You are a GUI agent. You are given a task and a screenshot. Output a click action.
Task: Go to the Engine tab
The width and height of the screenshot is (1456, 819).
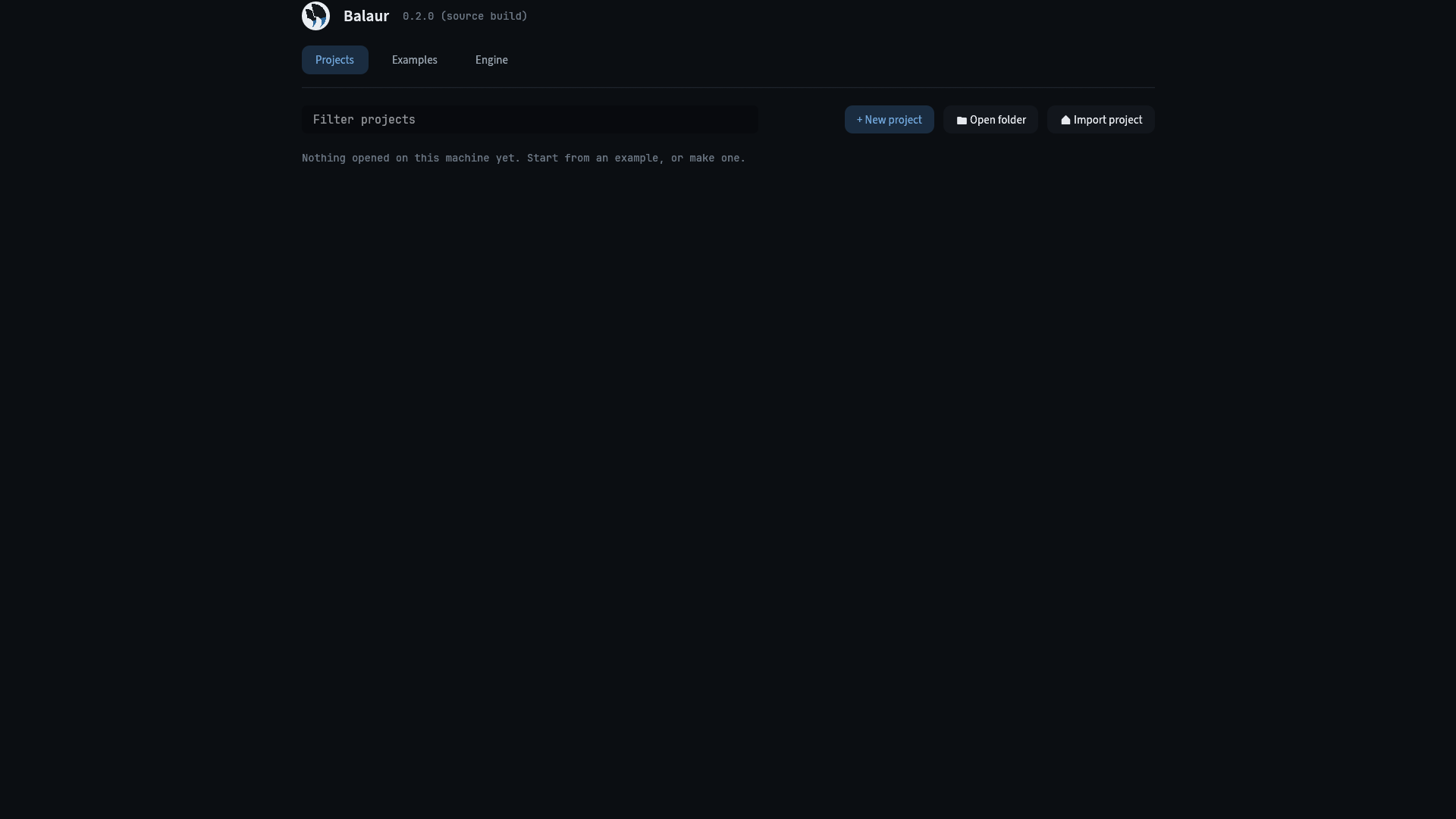[491, 60]
